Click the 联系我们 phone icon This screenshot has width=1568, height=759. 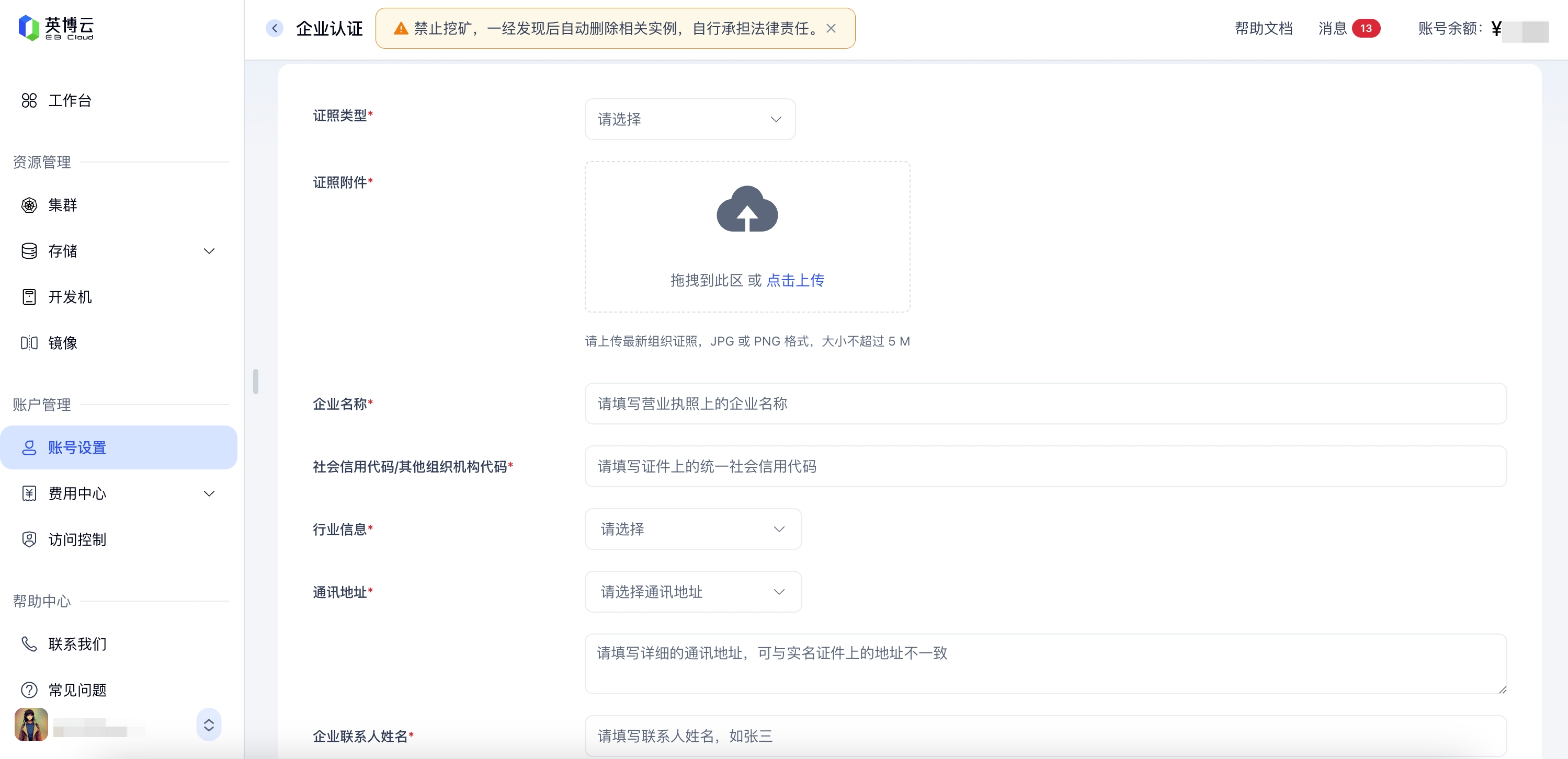coord(29,643)
